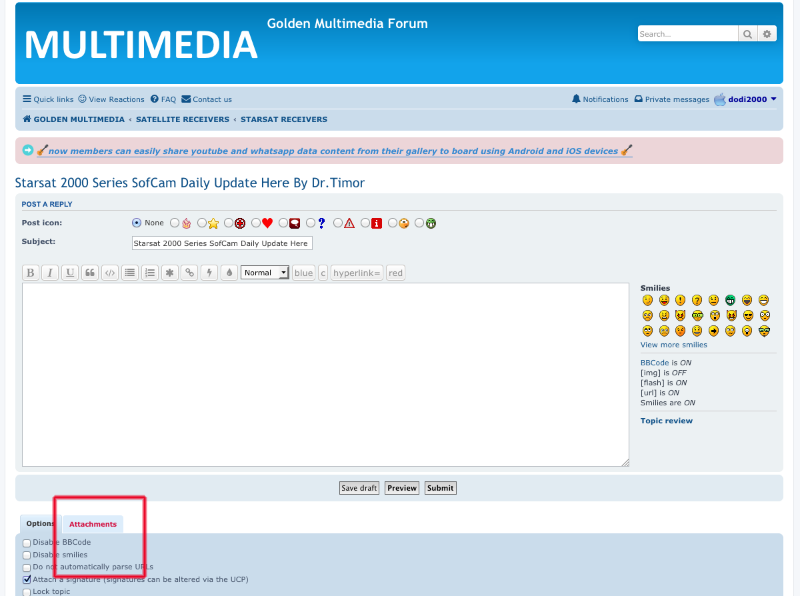Insert a code block from the toolbar
The image size is (800, 596).
point(110,273)
